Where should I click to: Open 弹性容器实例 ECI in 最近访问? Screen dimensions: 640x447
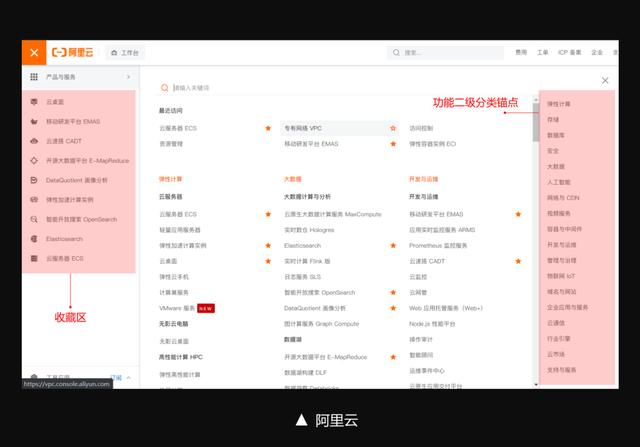click(x=432, y=144)
